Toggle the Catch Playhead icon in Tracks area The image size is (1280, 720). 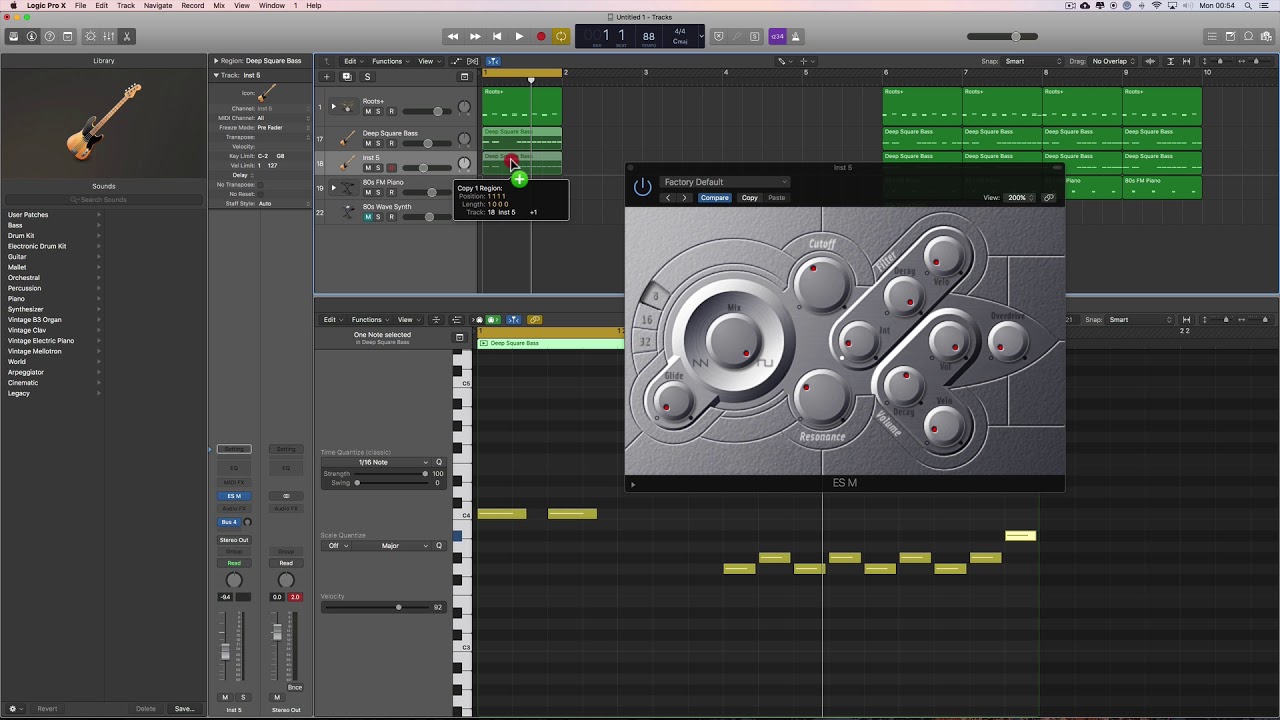[x=493, y=61]
